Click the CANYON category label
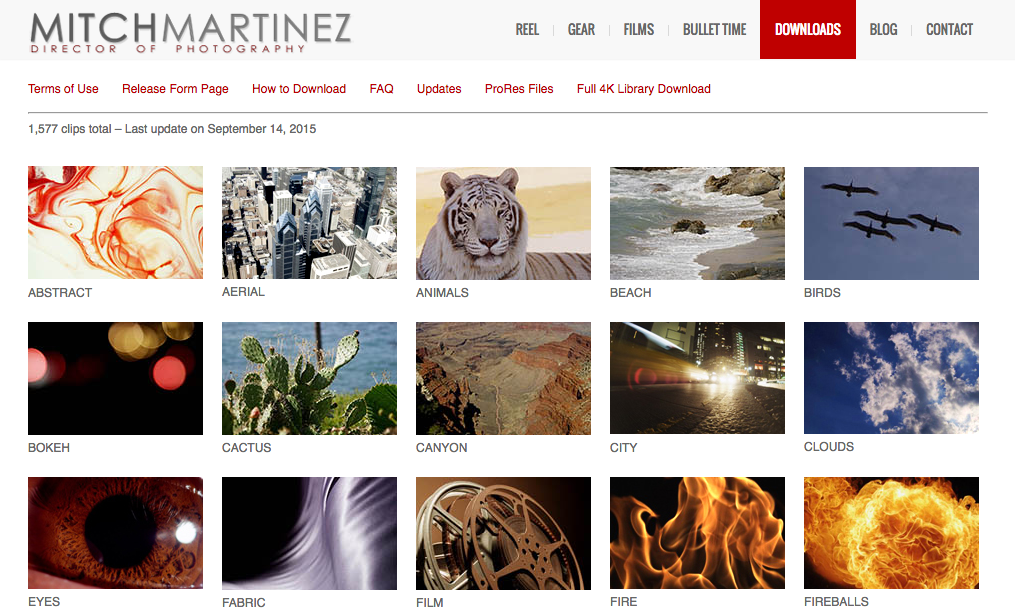 pyautogui.click(x=441, y=448)
